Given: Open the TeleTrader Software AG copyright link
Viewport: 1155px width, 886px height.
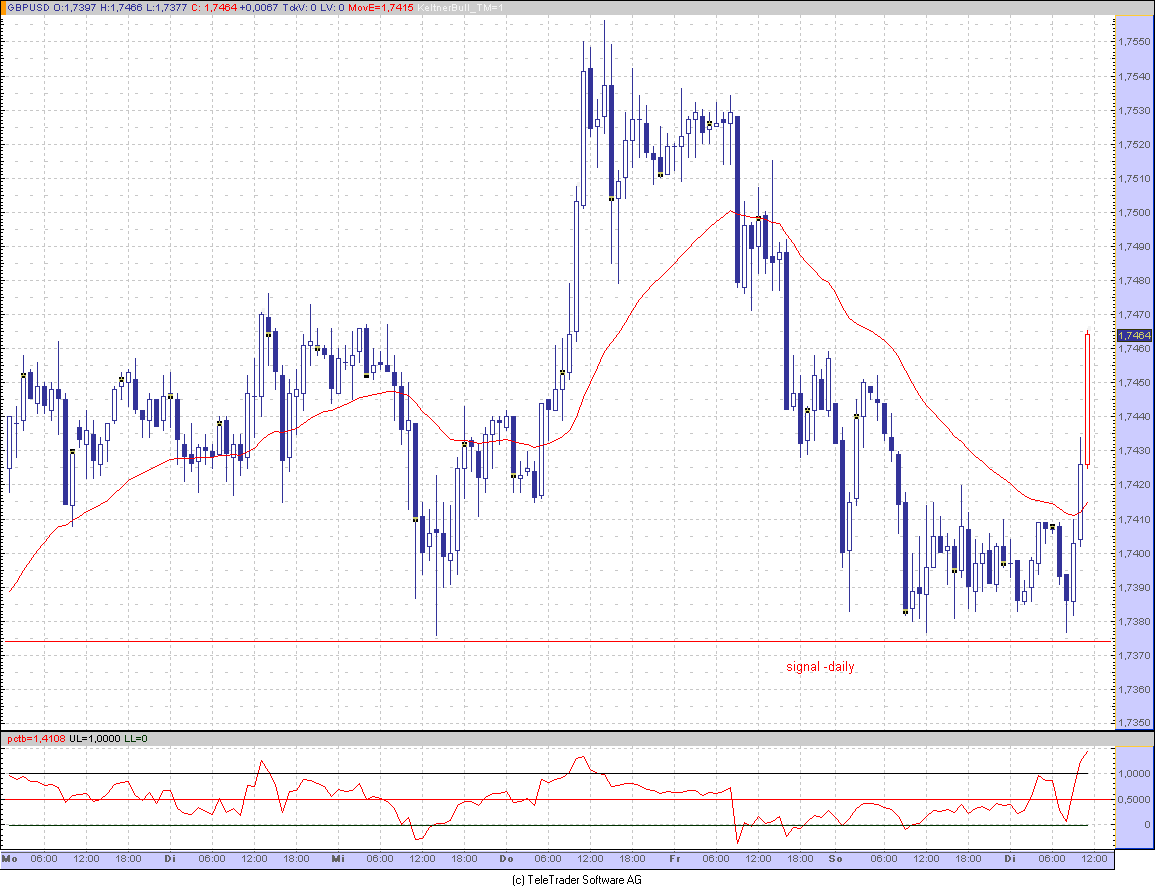Looking at the screenshot, I should 576,880.
